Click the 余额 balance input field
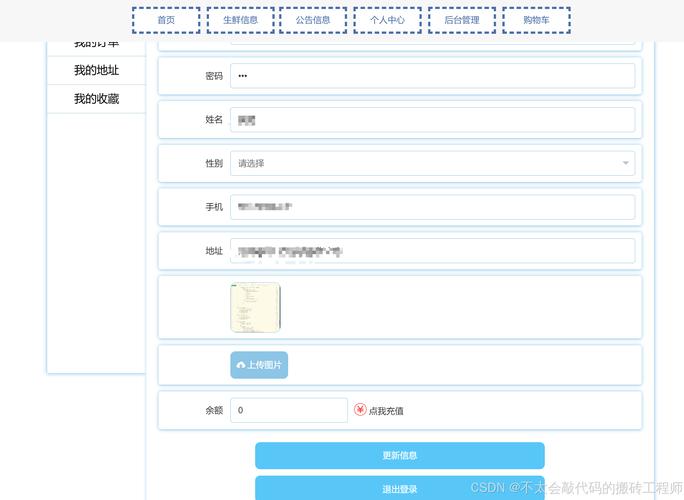Viewport: 684px width, 500px height. (x=289, y=410)
